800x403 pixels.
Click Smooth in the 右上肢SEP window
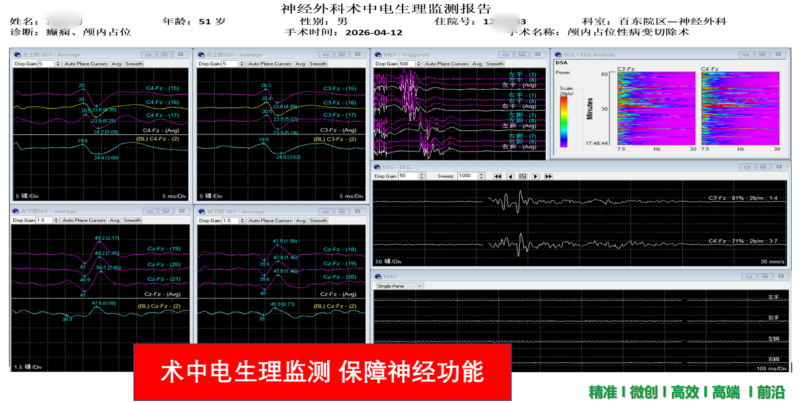pyautogui.click(x=318, y=64)
